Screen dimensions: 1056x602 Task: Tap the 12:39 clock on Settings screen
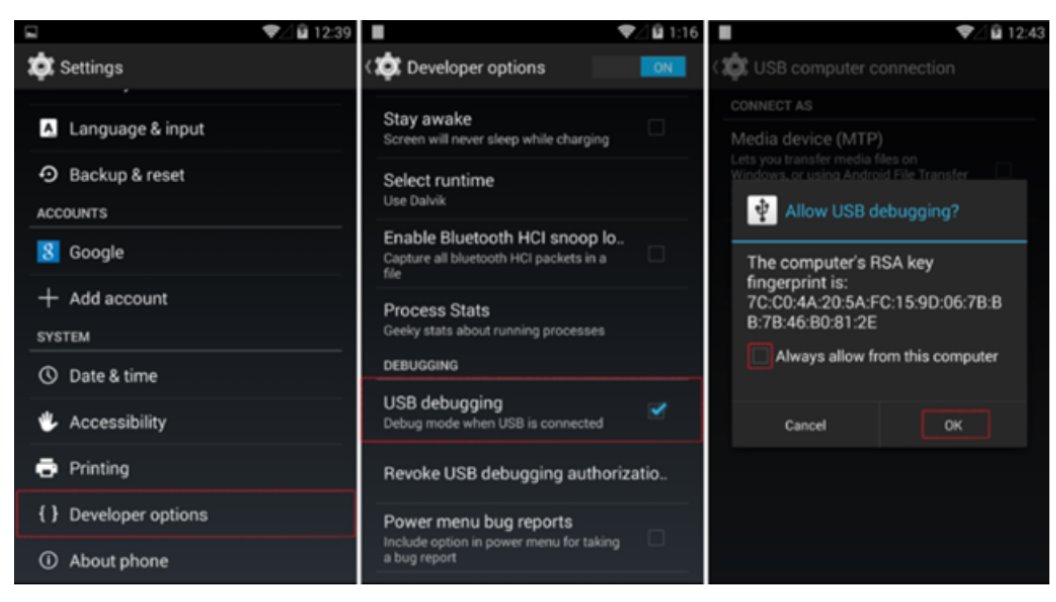pyautogui.click(x=332, y=32)
